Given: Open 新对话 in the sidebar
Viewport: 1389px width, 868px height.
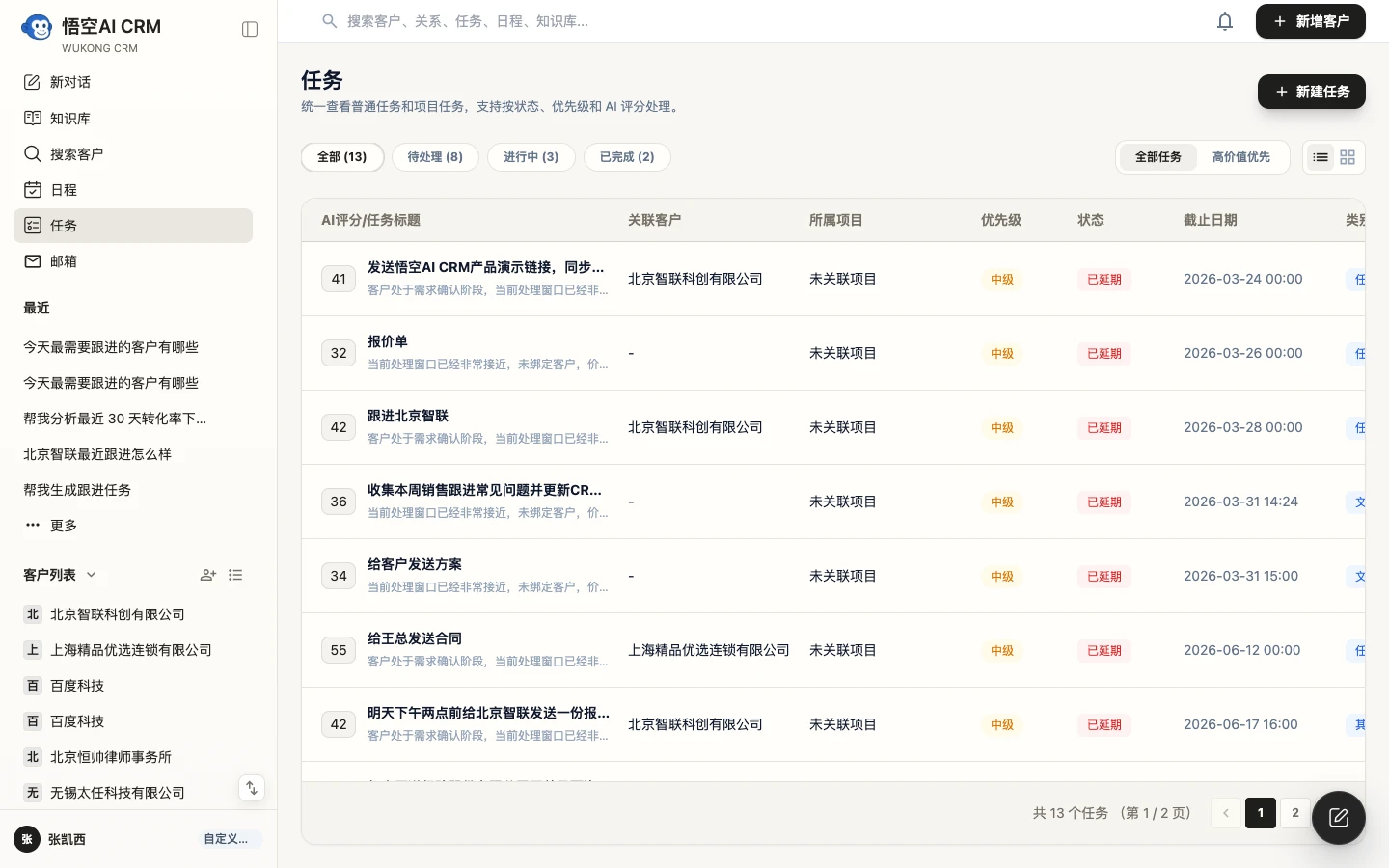Looking at the screenshot, I should point(133,82).
